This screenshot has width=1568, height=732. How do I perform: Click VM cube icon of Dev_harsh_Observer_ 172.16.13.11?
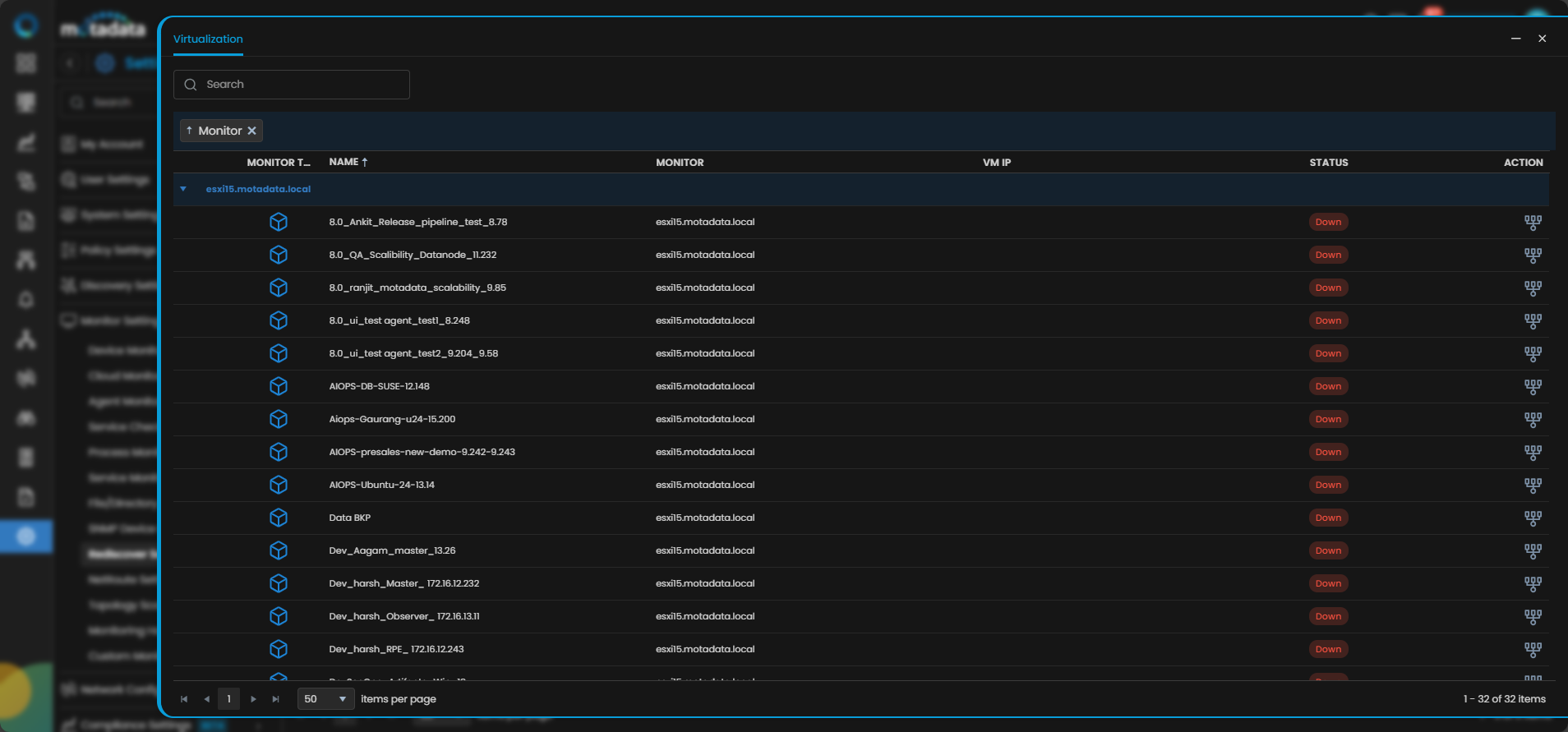pyautogui.click(x=279, y=616)
